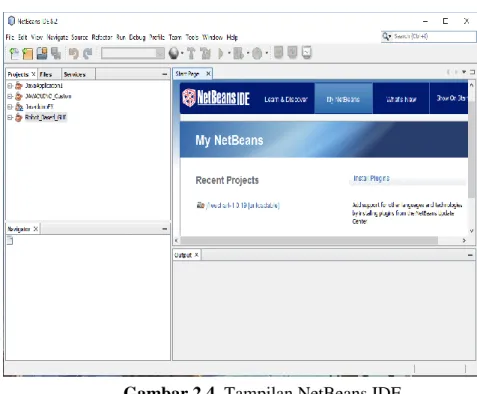Select the JavaApplication1 project name
The width and height of the screenshot is (477, 394).
(44, 86)
